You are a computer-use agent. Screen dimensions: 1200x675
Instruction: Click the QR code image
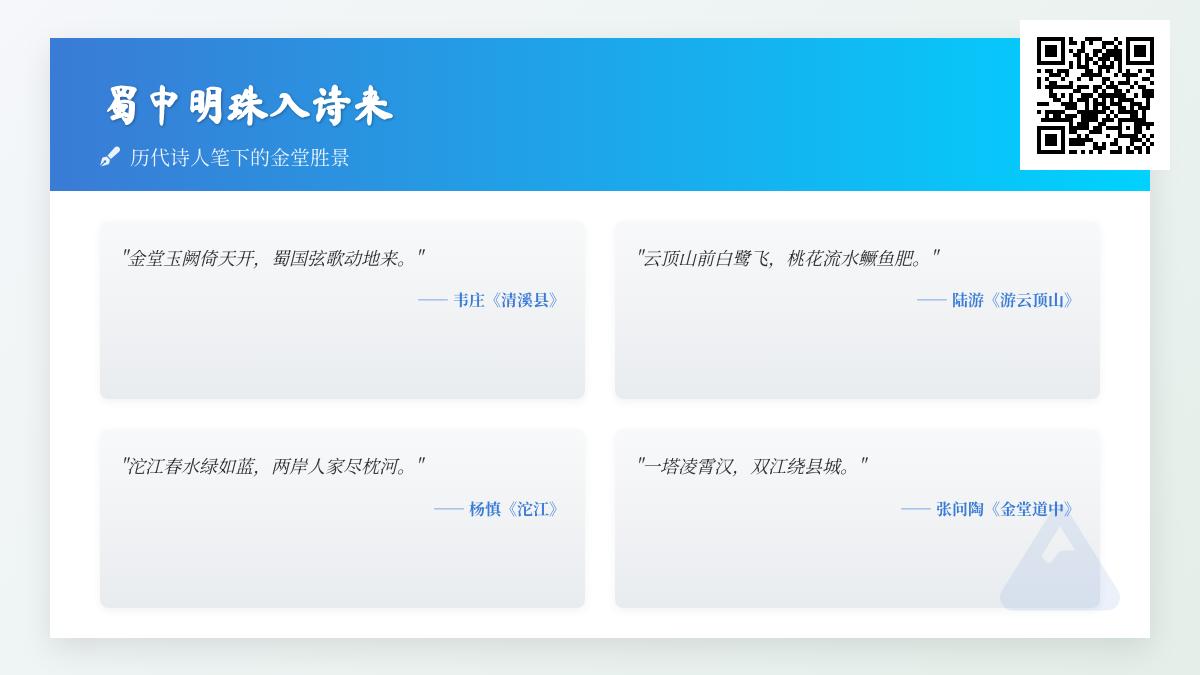[1095, 95]
